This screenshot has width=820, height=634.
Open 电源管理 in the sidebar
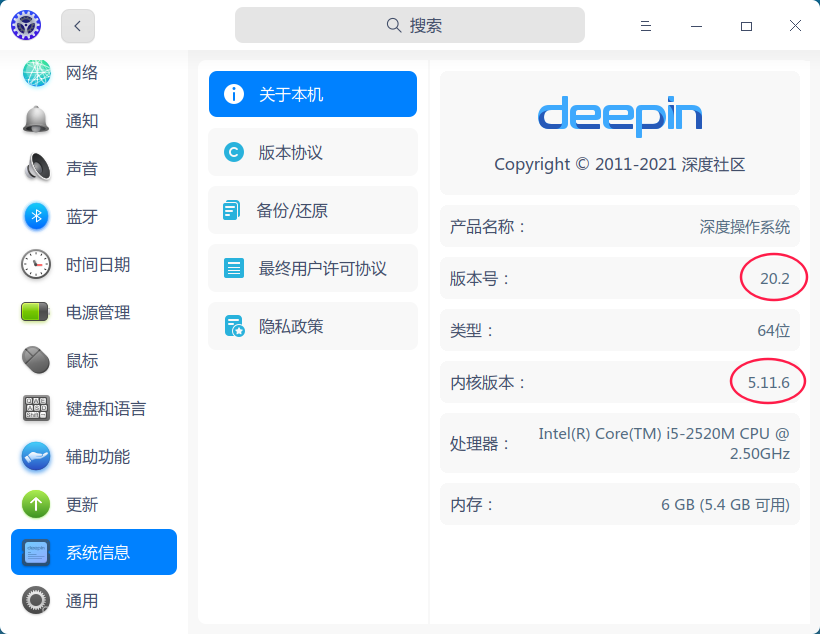pos(94,312)
